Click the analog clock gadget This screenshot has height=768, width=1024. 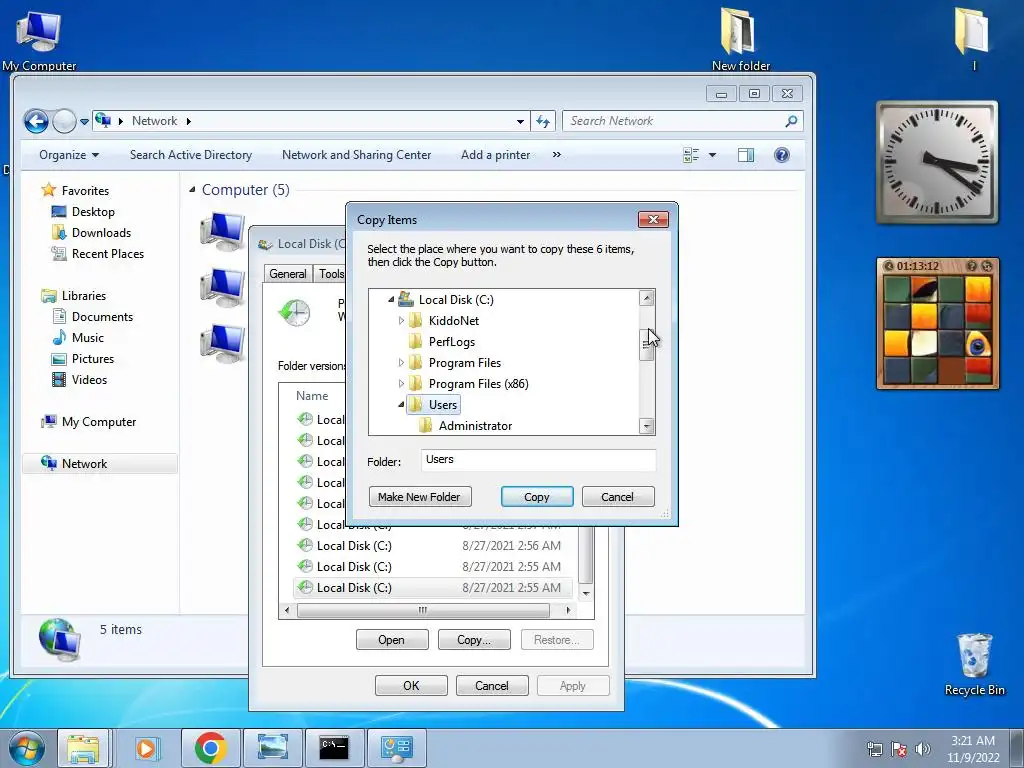(x=936, y=162)
